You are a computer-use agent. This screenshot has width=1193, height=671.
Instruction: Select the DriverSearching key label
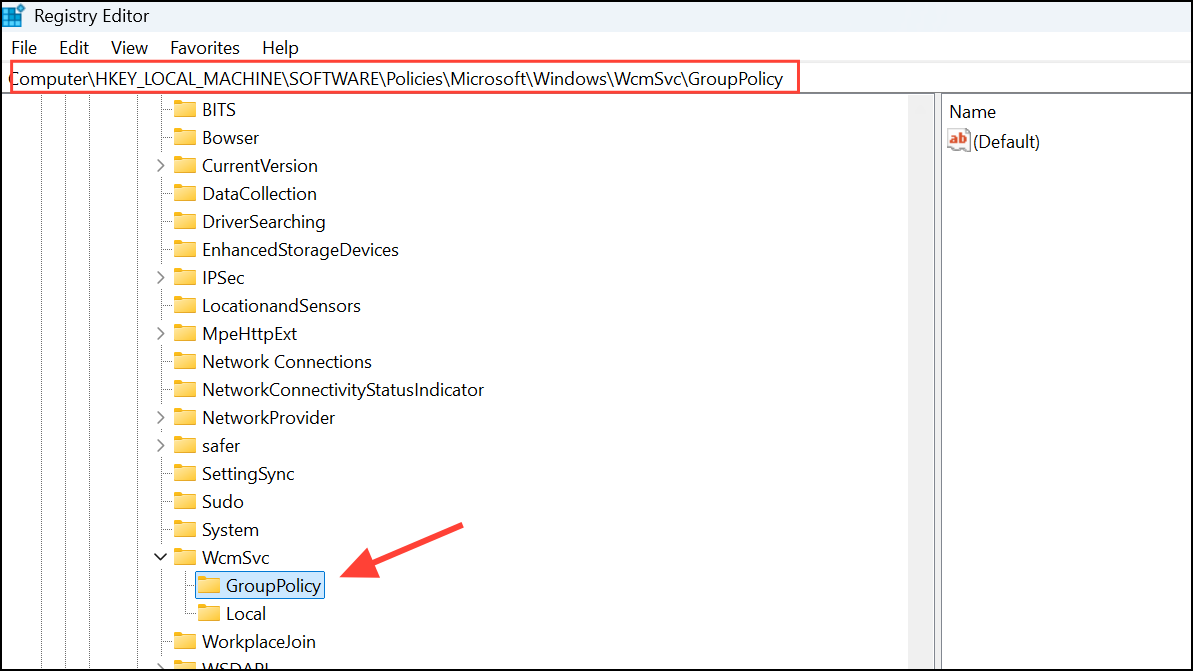point(263,221)
